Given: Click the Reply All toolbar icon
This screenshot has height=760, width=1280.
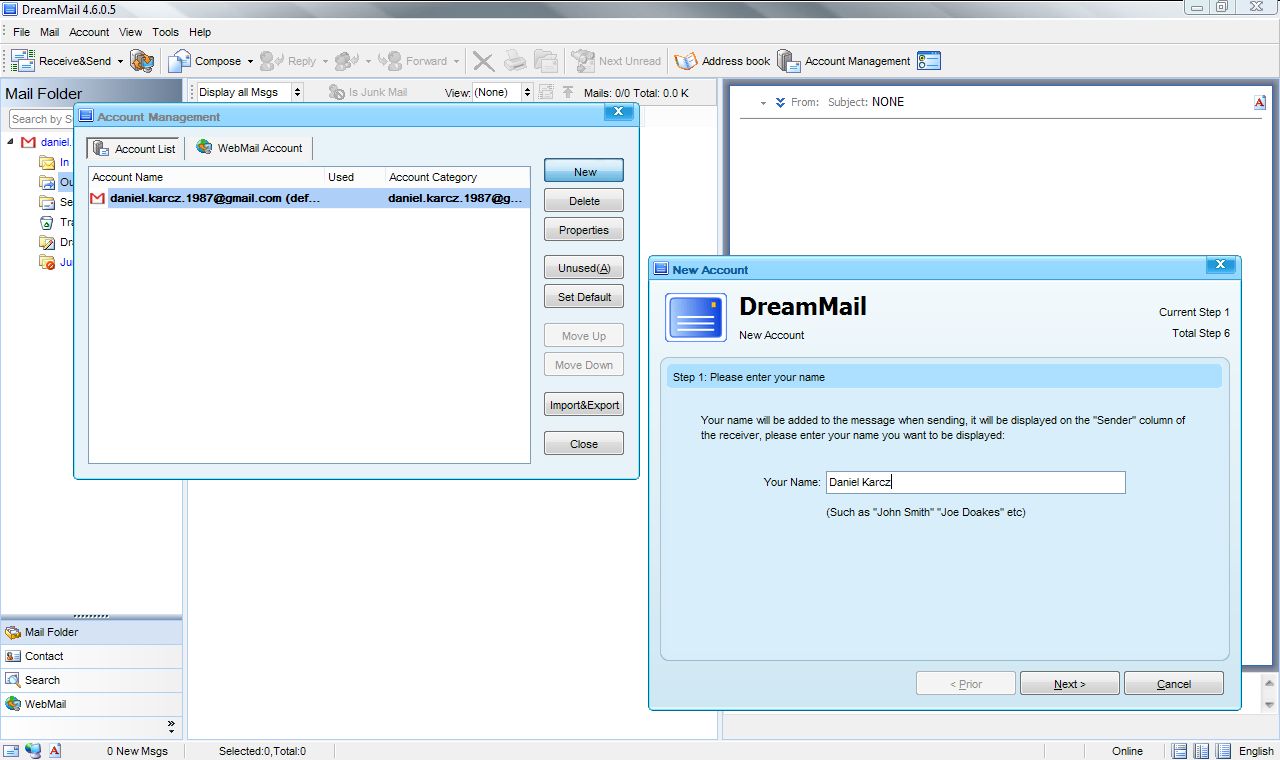Looking at the screenshot, I should [x=346, y=61].
